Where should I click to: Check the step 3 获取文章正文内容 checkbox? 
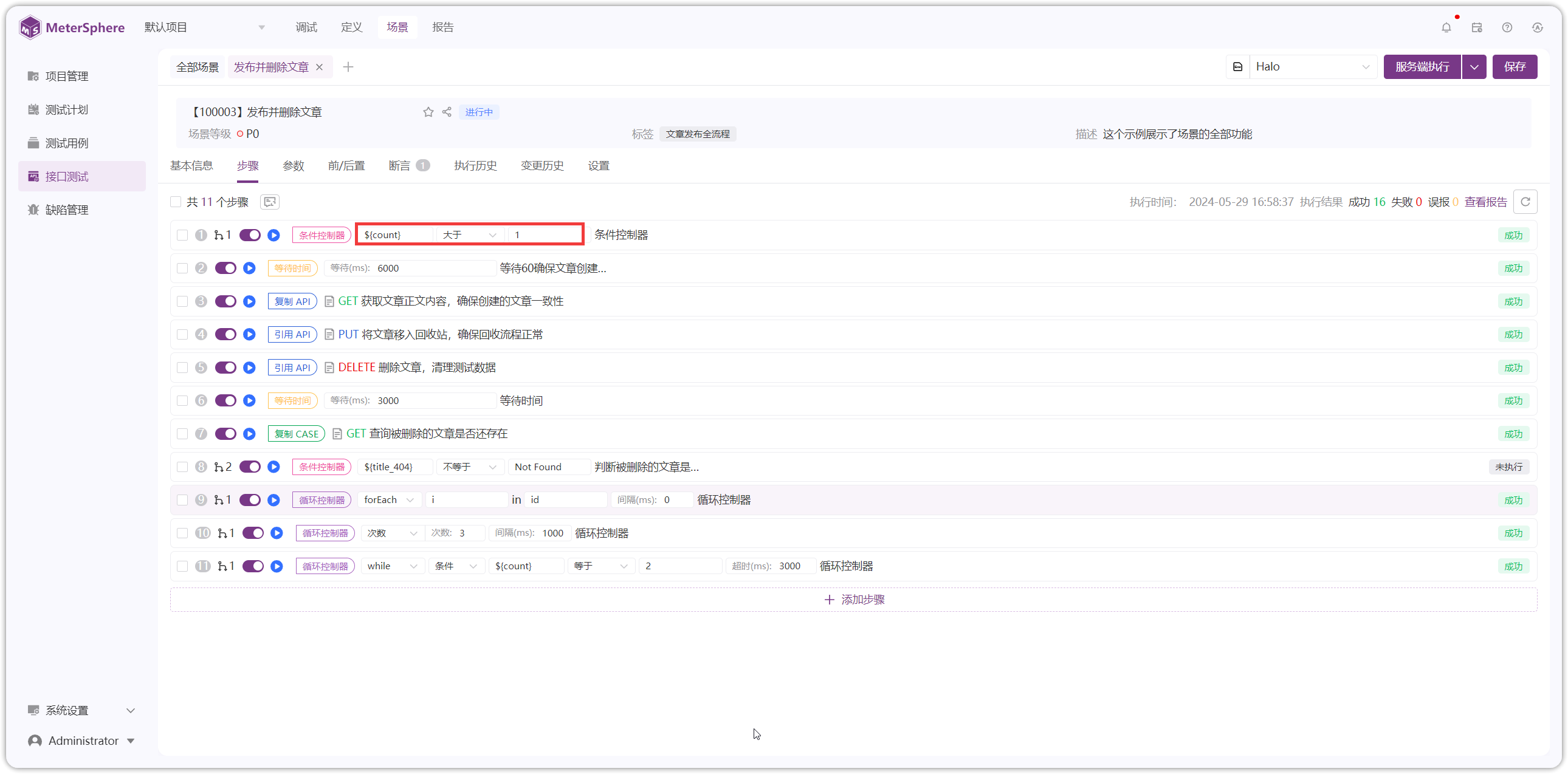coord(182,301)
